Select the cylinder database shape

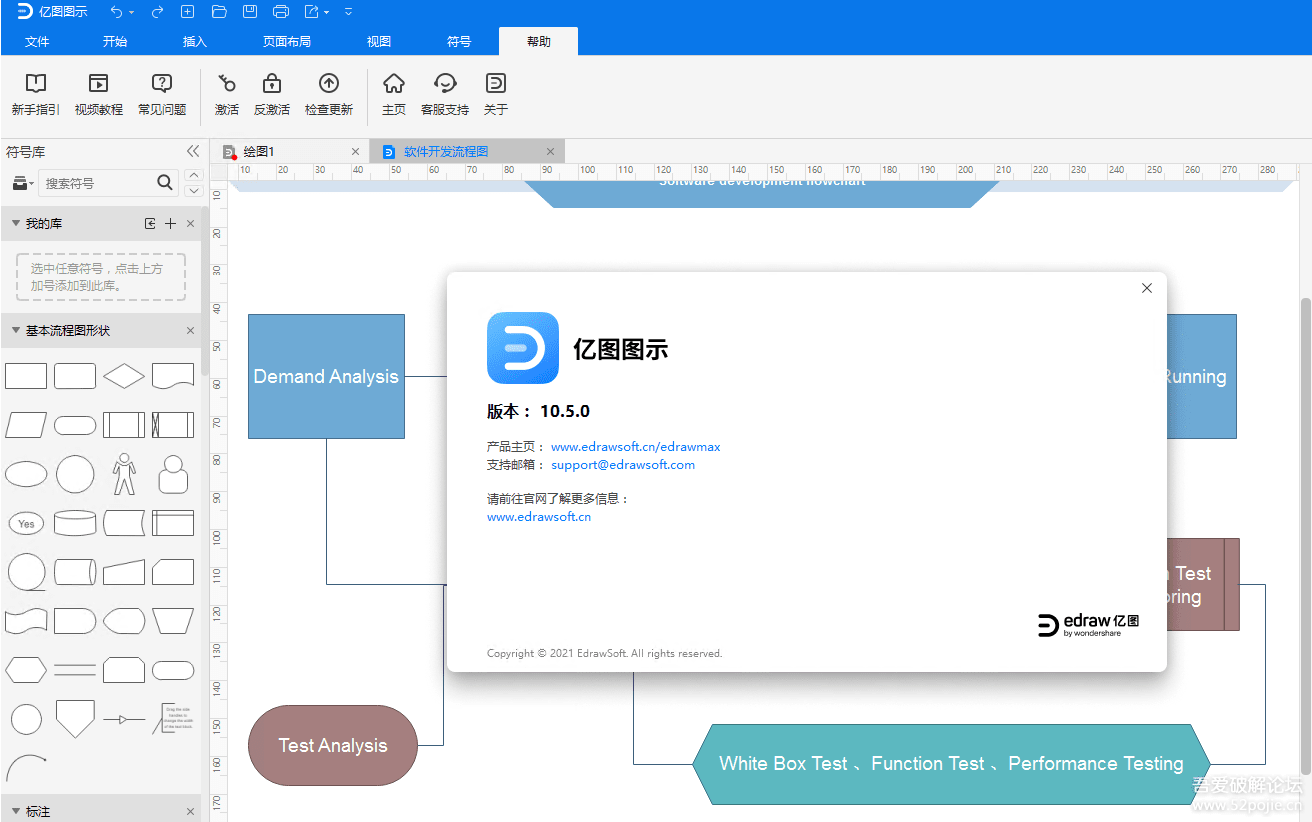point(75,523)
